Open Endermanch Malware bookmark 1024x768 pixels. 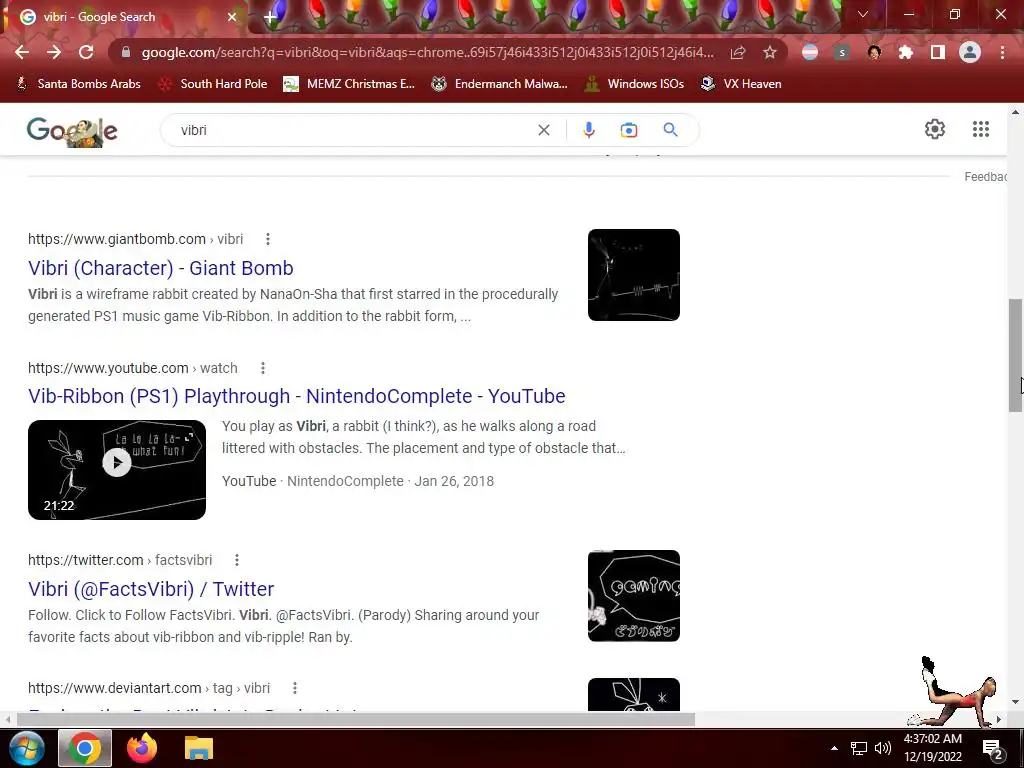(x=499, y=84)
